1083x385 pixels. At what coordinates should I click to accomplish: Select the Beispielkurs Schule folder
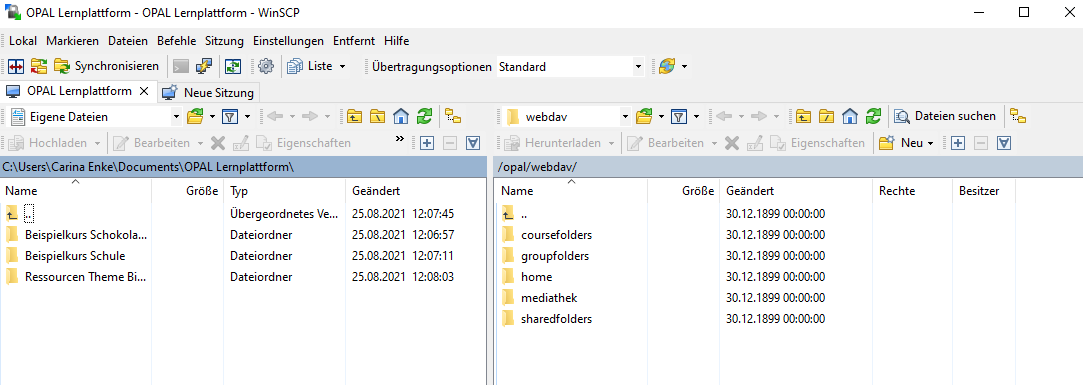coord(66,256)
